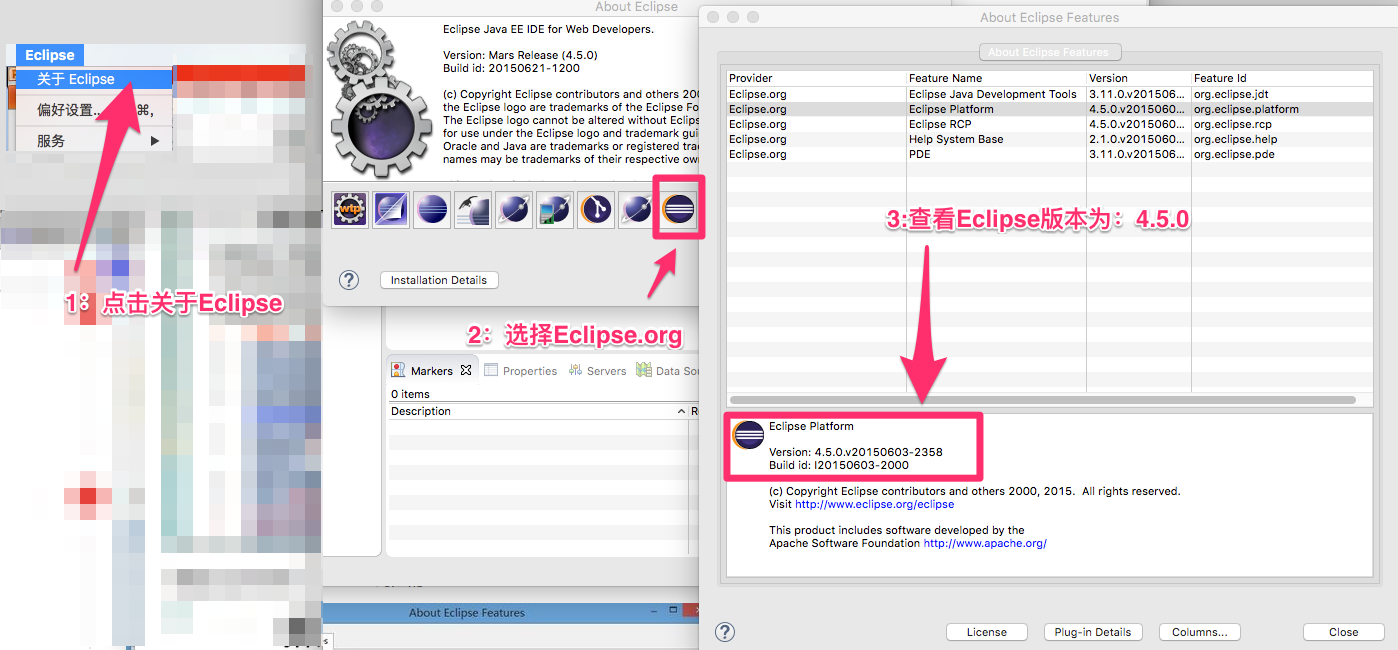Sort by the Version column header
The height and width of the screenshot is (650, 1398).
click(x=1138, y=78)
